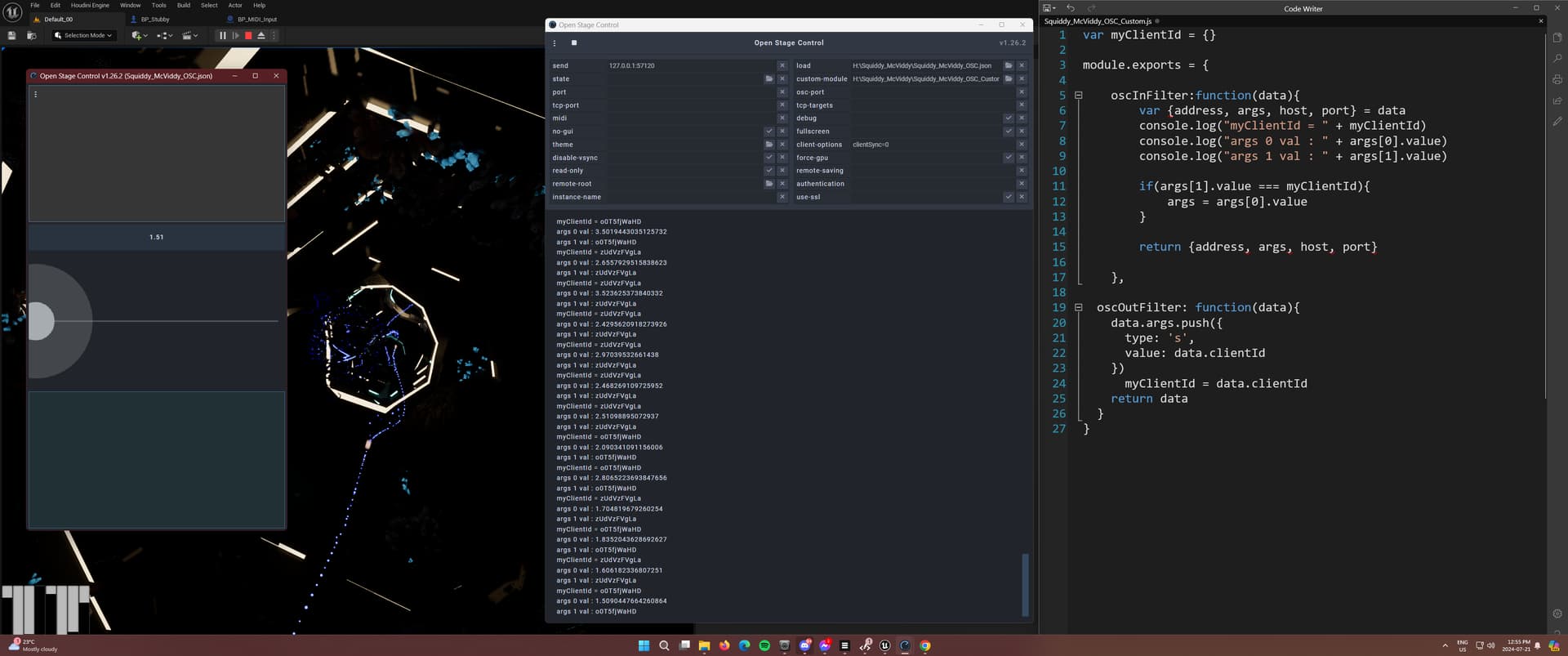The image size is (1568, 656).
Task: Open the weather widget showing 23°C
Action: click(x=33, y=645)
